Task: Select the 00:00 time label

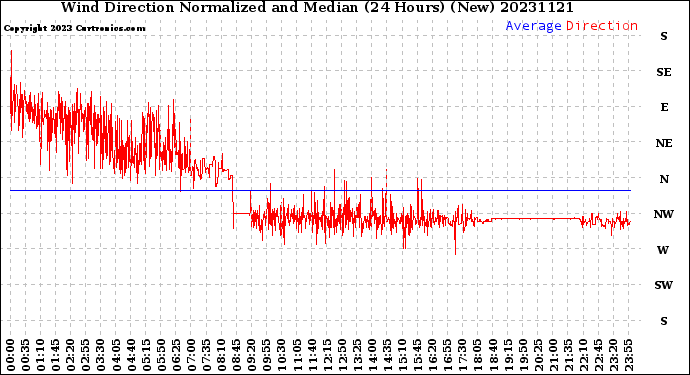Action: coord(11,356)
